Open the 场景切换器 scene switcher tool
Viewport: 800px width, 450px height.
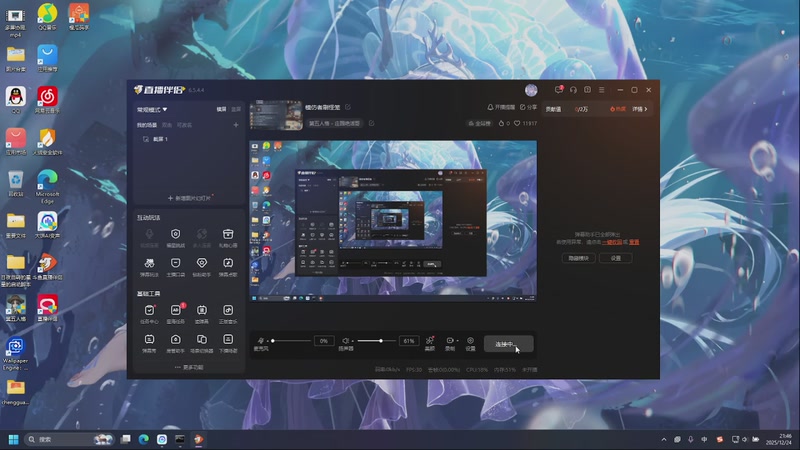[x=202, y=343]
